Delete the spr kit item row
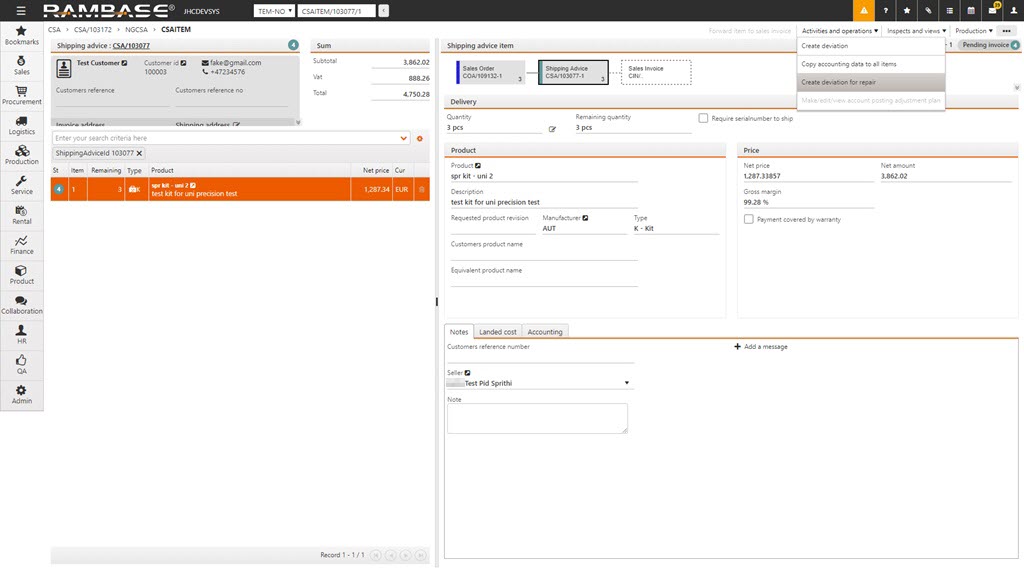Image resolution: width=1024 pixels, height=570 pixels. [x=421, y=189]
